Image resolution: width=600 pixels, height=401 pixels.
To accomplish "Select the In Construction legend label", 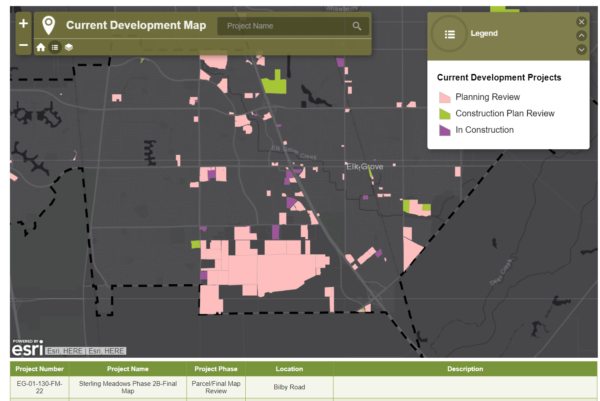I will click(x=484, y=130).
